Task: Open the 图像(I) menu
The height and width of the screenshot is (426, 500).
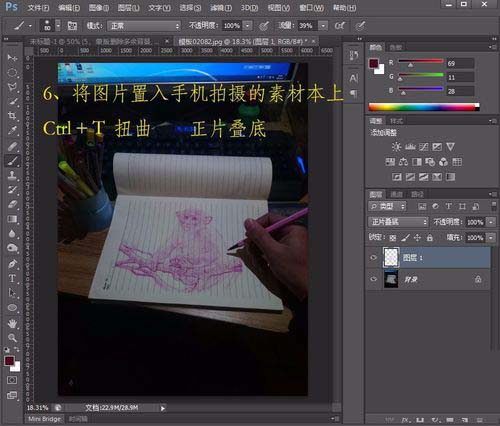Action: 99,8
